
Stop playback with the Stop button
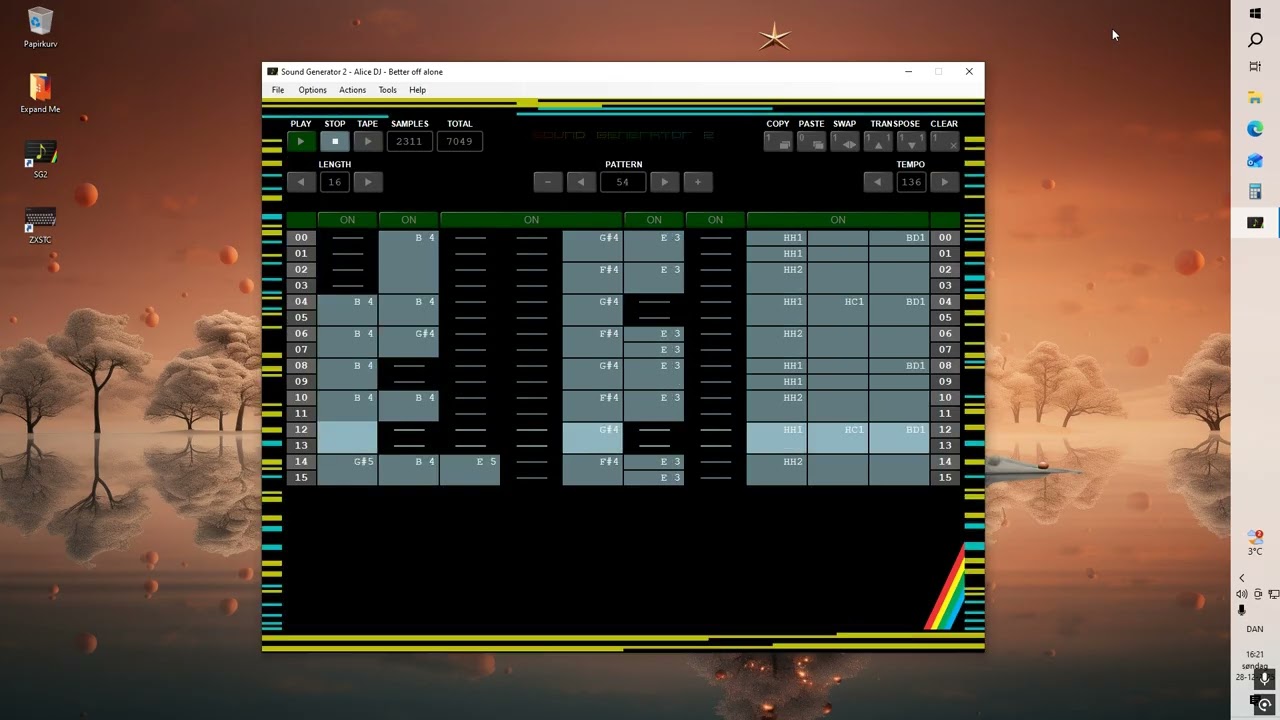coord(335,142)
